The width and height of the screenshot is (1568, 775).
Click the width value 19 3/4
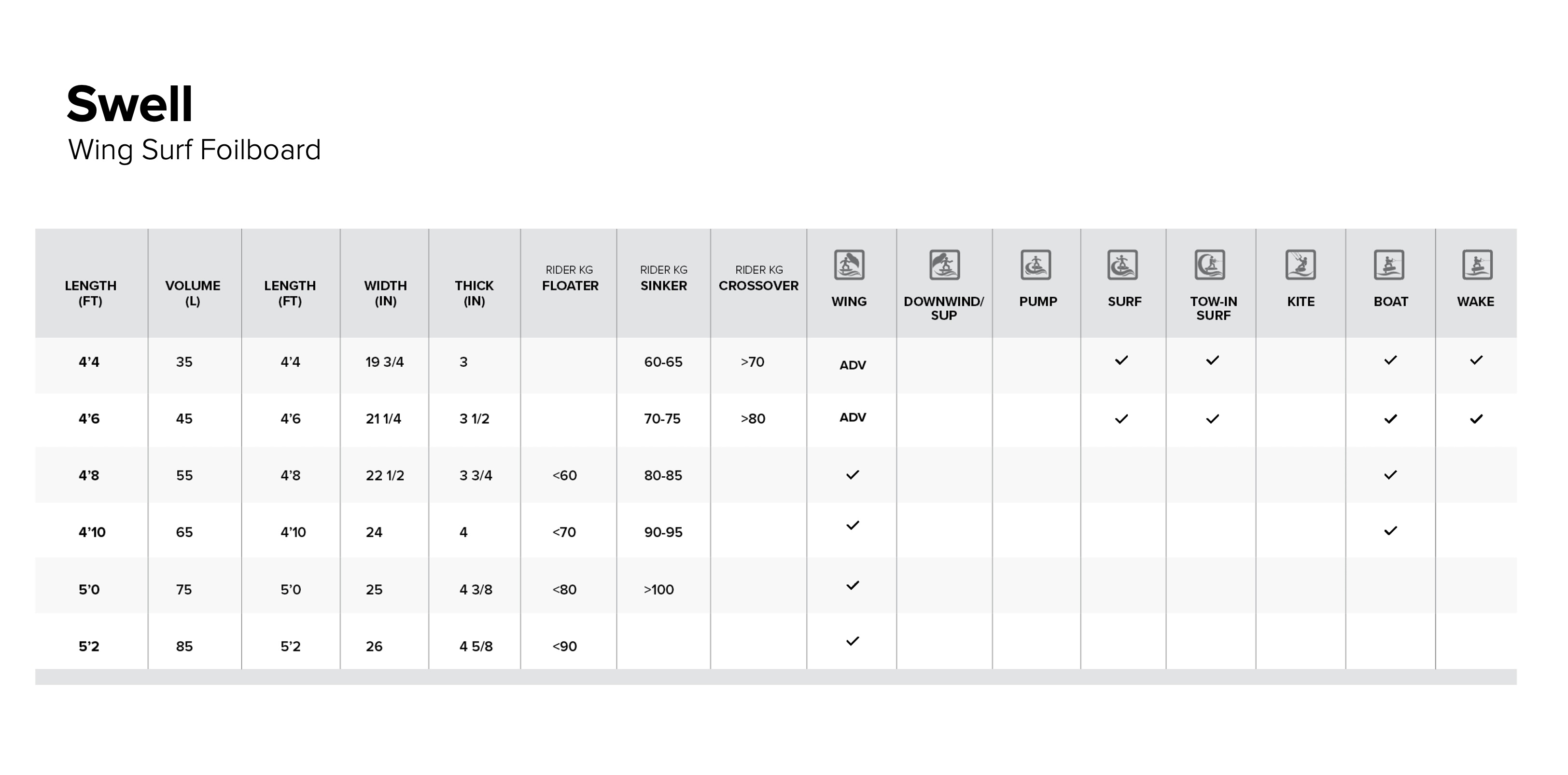(x=384, y=362)
